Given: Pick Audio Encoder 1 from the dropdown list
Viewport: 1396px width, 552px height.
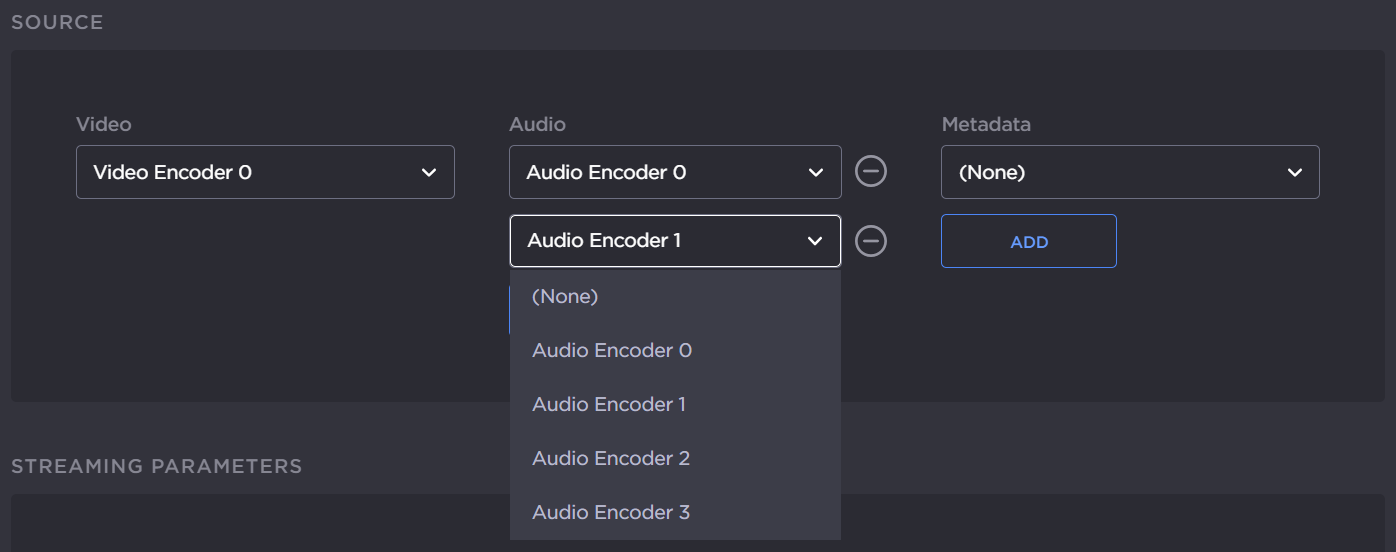Looking at the screenshot, I should coord(609,404).
